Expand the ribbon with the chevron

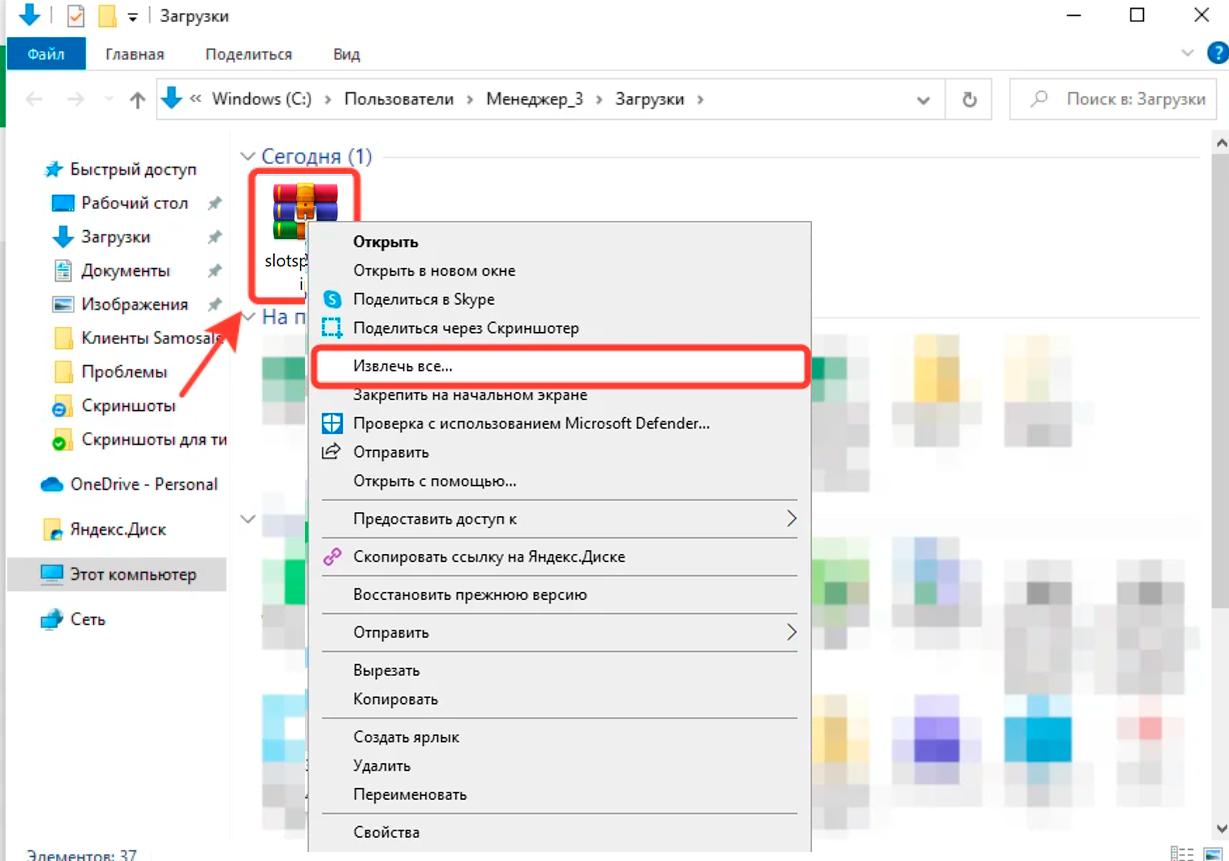pos(1188,53)
